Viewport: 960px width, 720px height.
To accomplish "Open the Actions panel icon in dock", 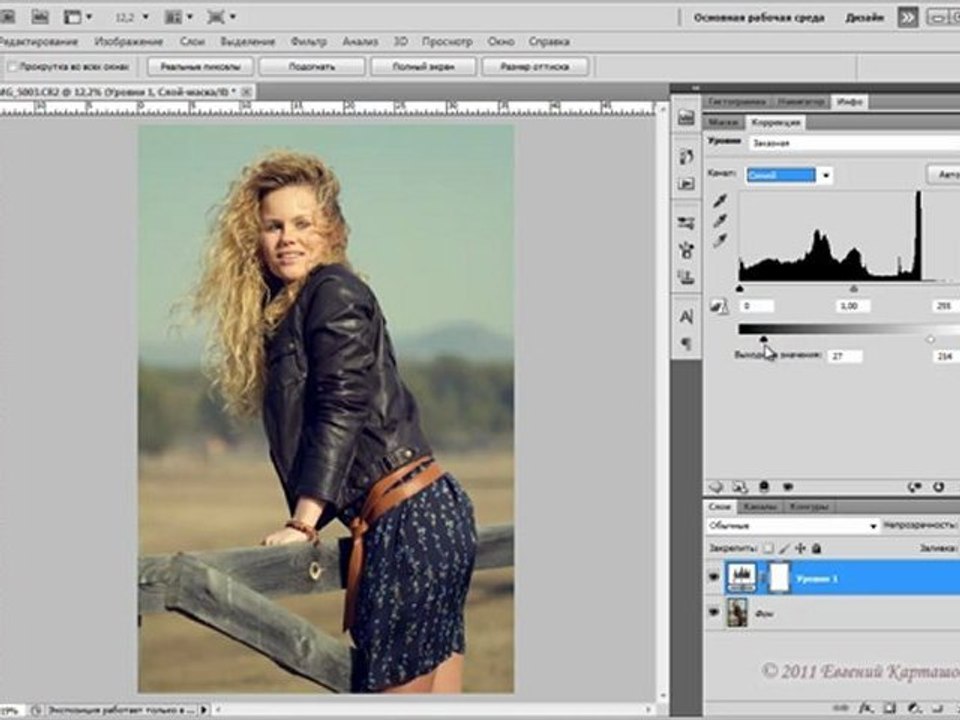I will pos(686,184).
